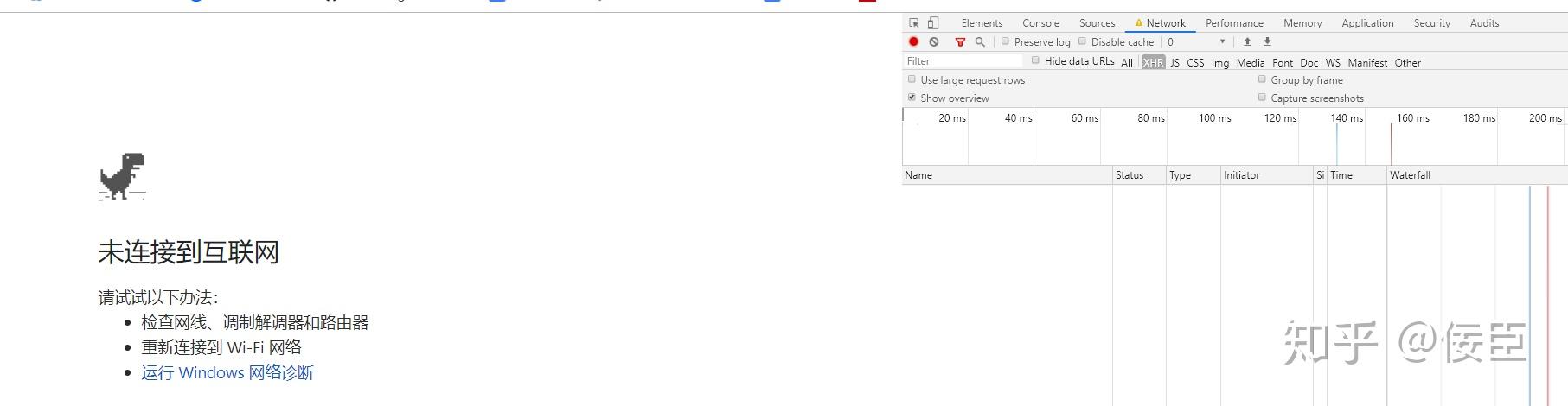1568x406 pixels.
Task: Open network search magnifier
Action: (980, 41)
